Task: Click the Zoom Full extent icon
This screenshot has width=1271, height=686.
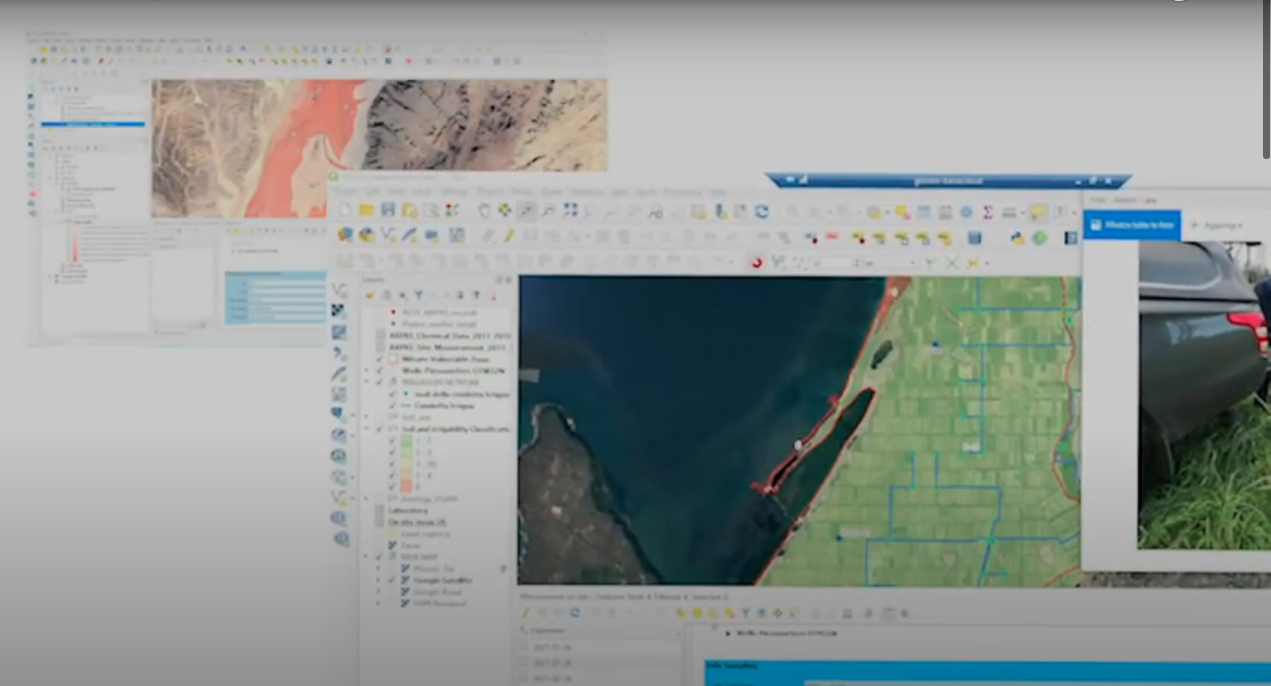Action: tap(570, 210)
